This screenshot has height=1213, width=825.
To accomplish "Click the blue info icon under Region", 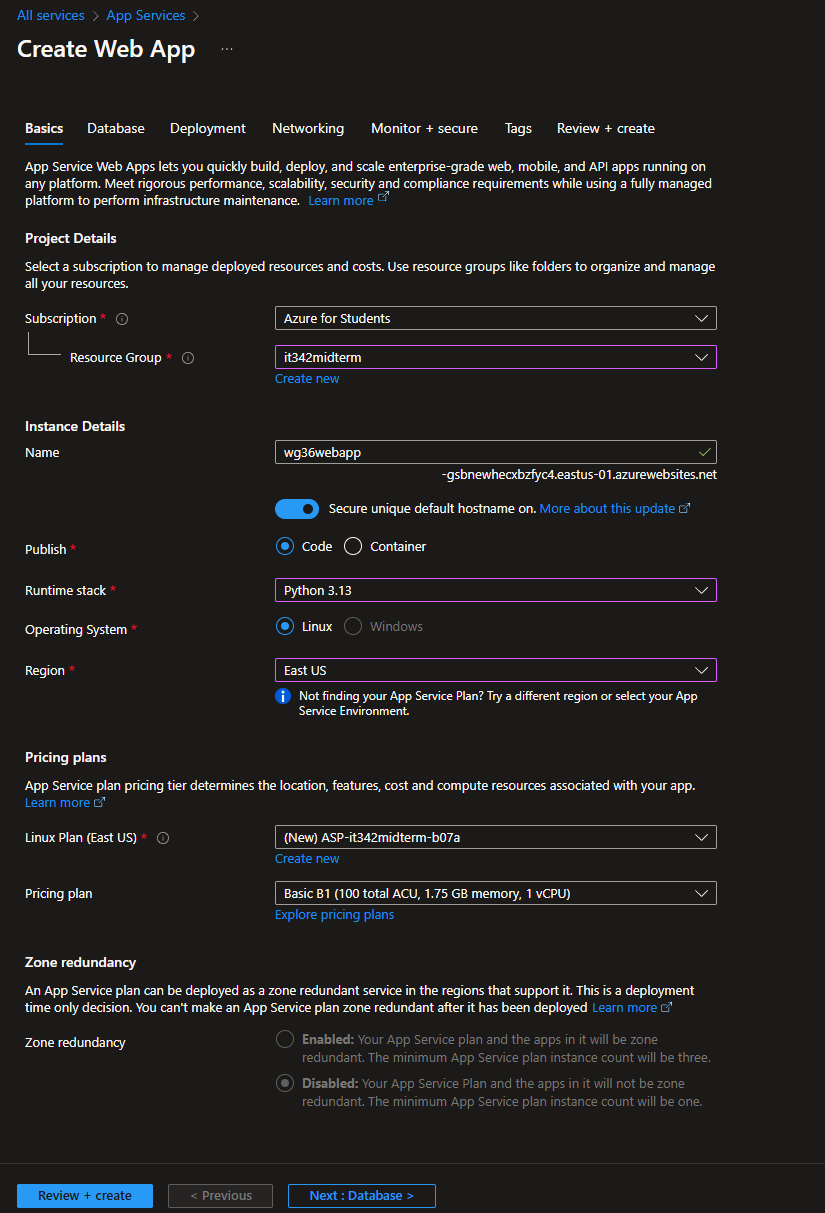I will click(283, 696).
